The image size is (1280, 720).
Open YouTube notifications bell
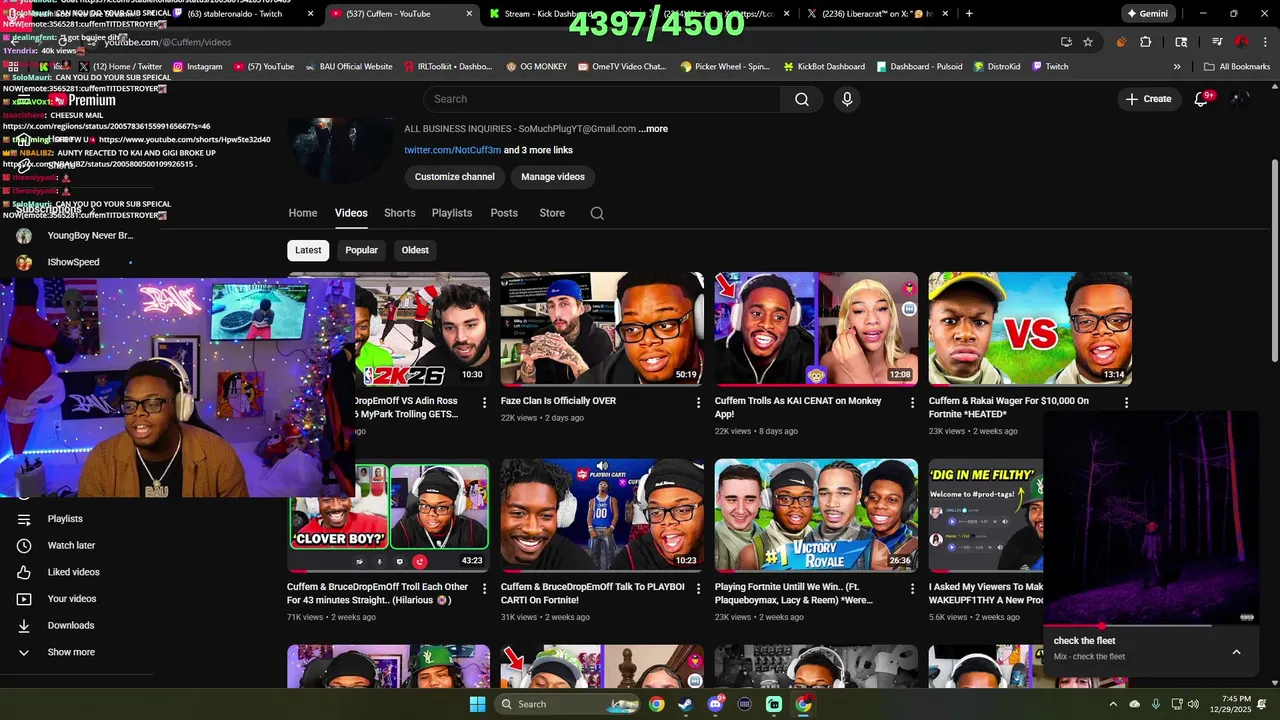(1202, 99)
